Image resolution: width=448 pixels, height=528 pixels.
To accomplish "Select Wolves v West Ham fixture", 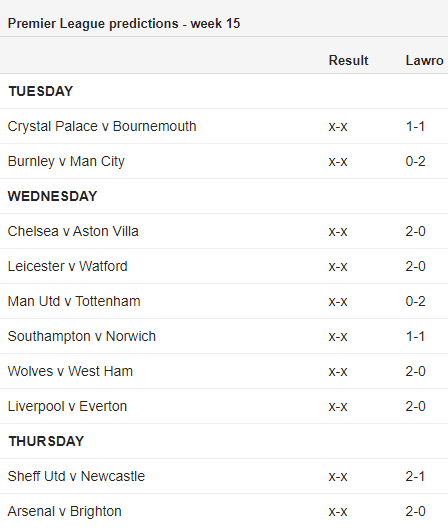I will point(70,371).
